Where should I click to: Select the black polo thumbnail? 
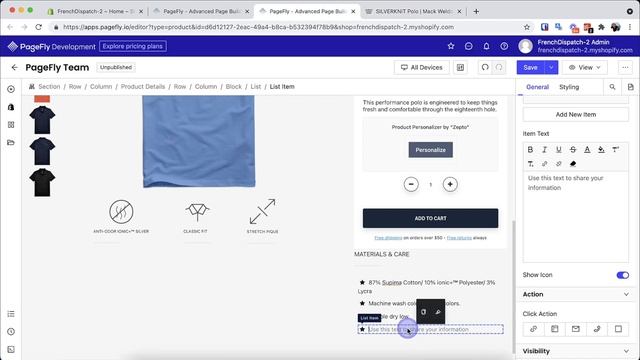coord(42,182)
